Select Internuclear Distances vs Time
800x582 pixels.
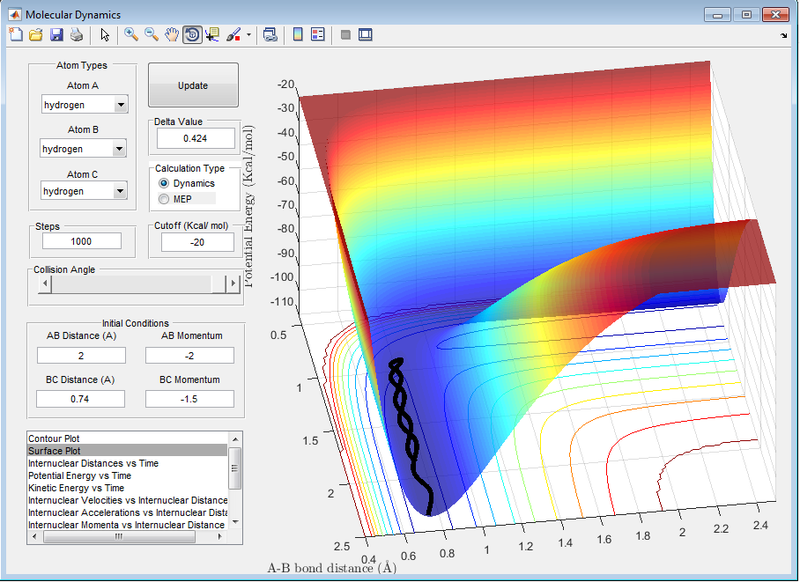tap(127, 463)
